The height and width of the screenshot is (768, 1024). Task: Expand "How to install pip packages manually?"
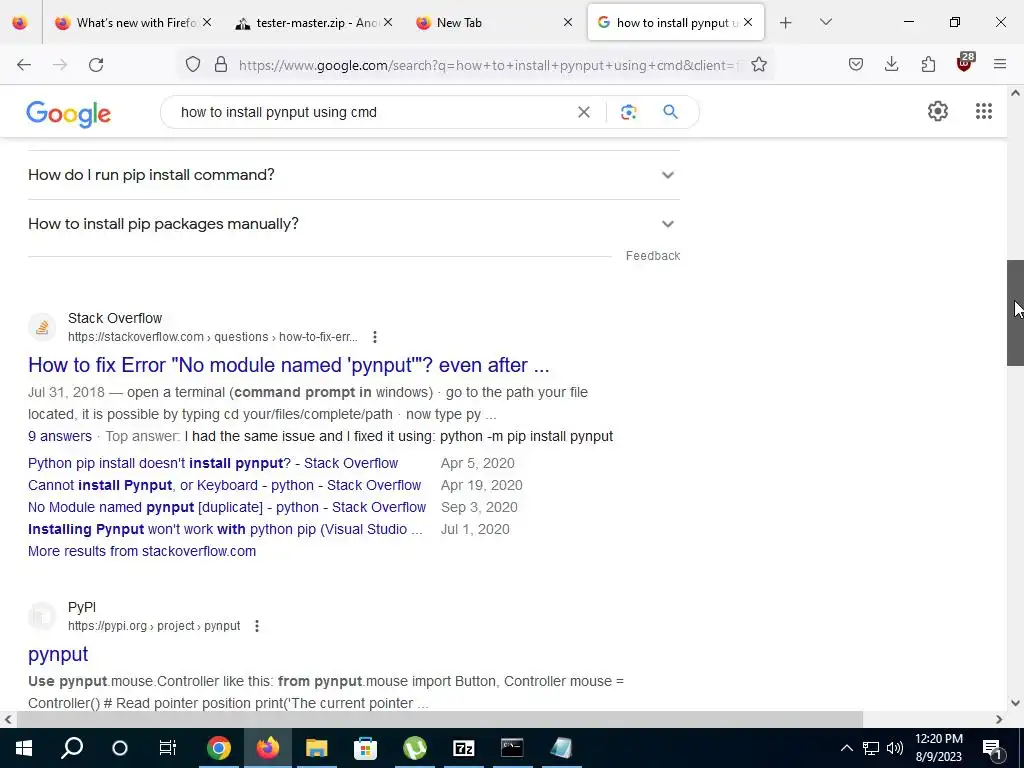click(x=354, y=224)
